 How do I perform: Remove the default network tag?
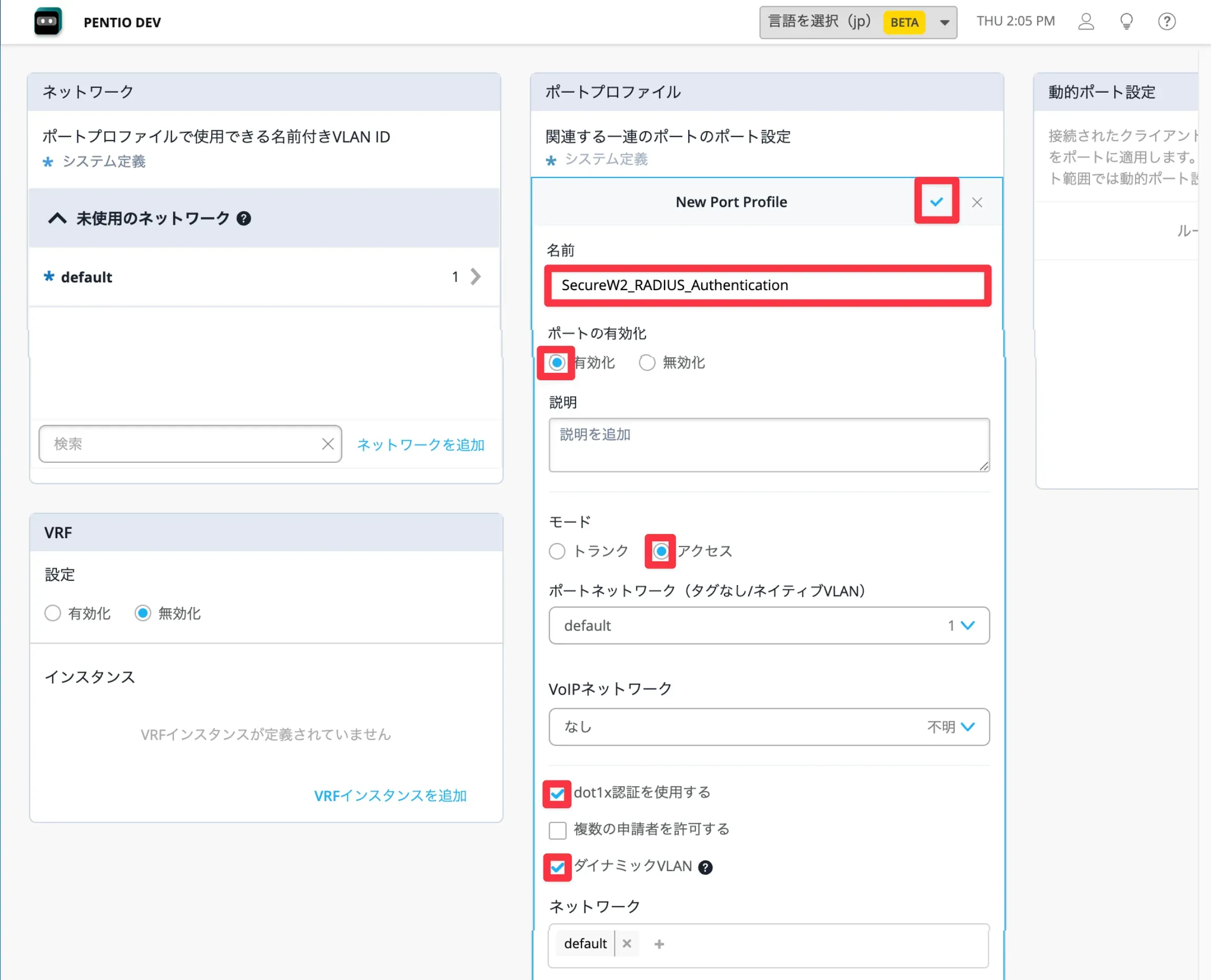click(x=627, y=943)
